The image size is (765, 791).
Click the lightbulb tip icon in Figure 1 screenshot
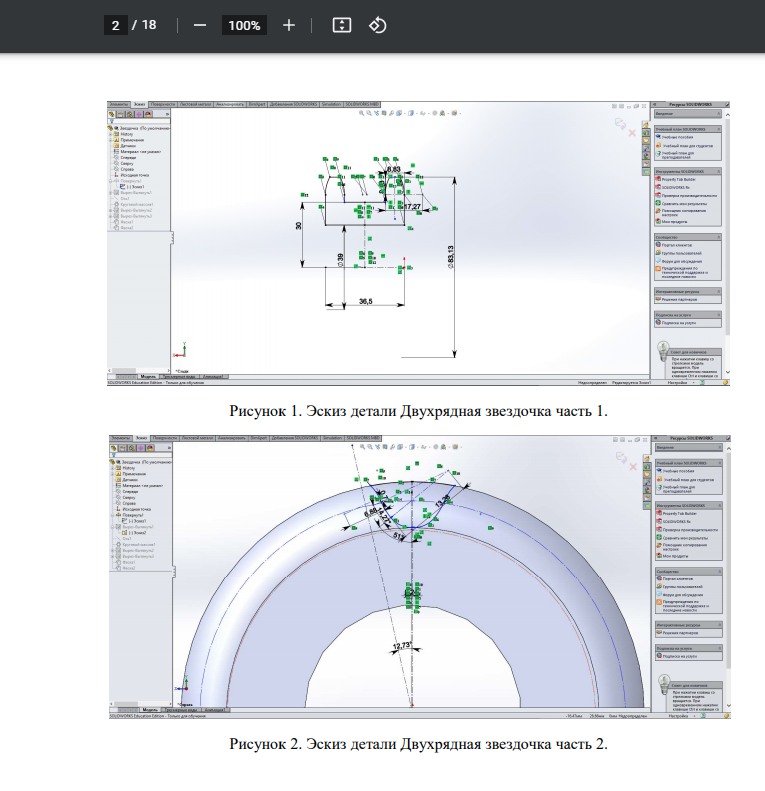(663, 351)
